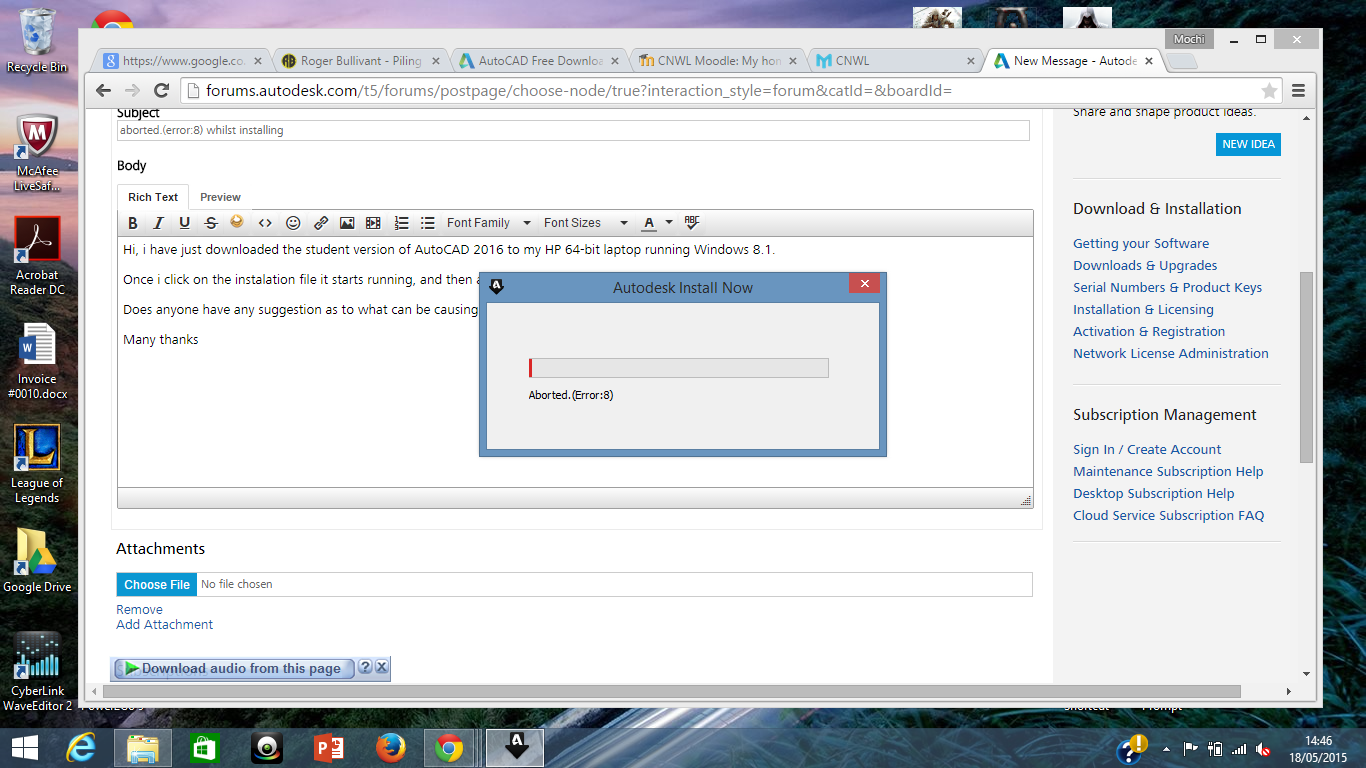
Task: Apply the text color with the A icon
Action: pos(649,223)
